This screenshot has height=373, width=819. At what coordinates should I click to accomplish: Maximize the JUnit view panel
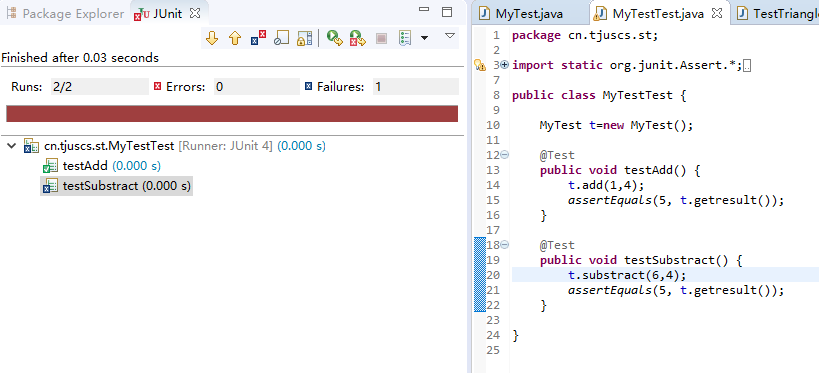[x=447, y=12]
